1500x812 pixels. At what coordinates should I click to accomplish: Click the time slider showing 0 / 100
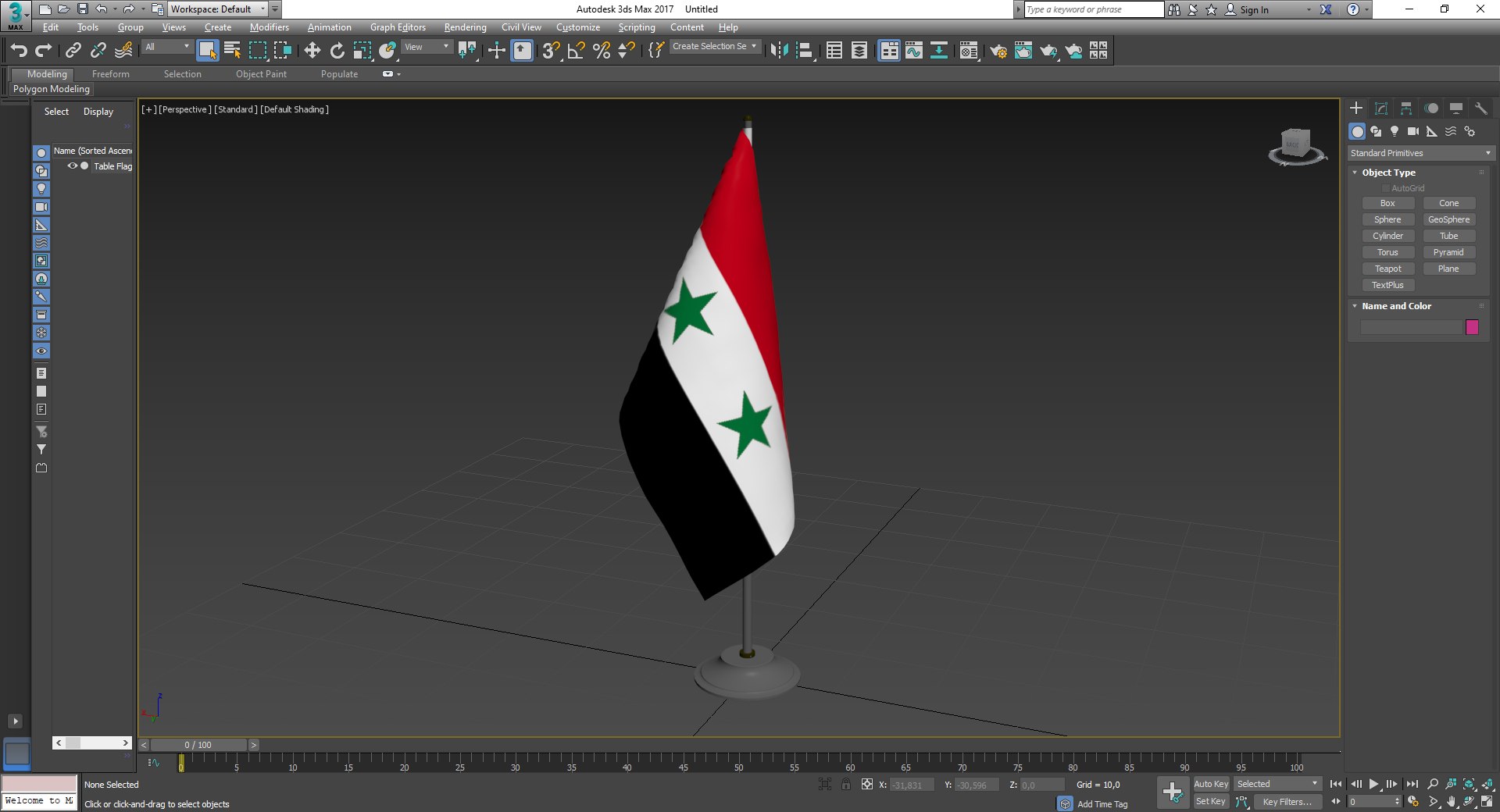pyautogui.click(x=198, y=745)
